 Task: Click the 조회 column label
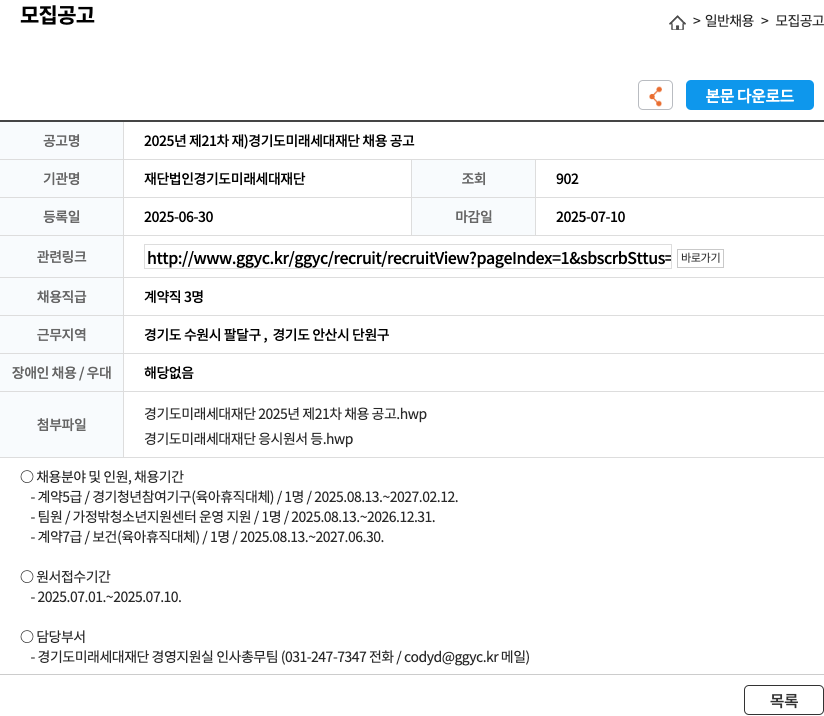tap(473, 179)
